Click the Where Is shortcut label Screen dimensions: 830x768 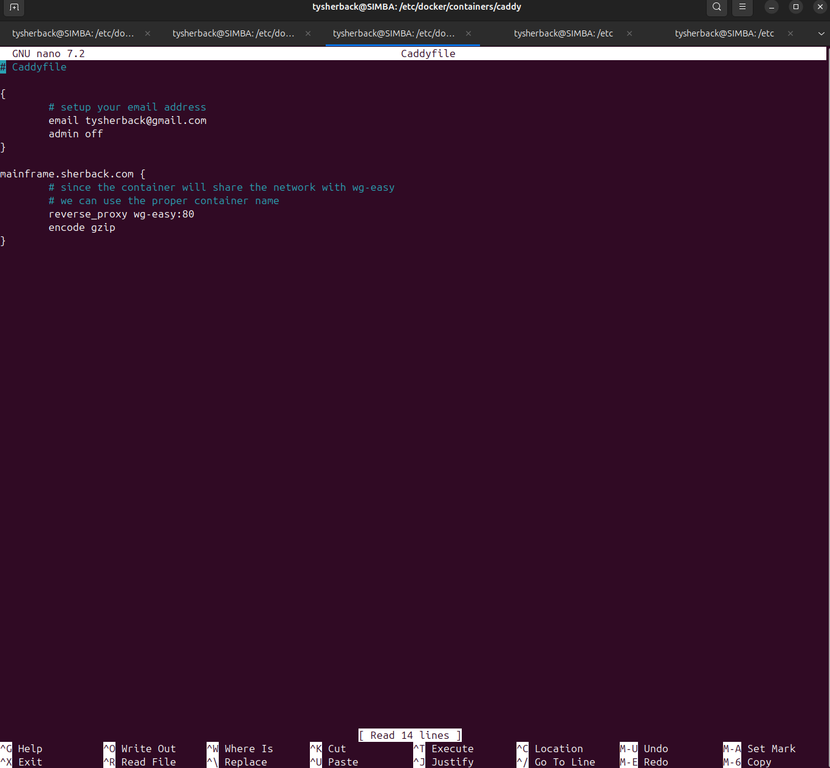pos(249,748)
